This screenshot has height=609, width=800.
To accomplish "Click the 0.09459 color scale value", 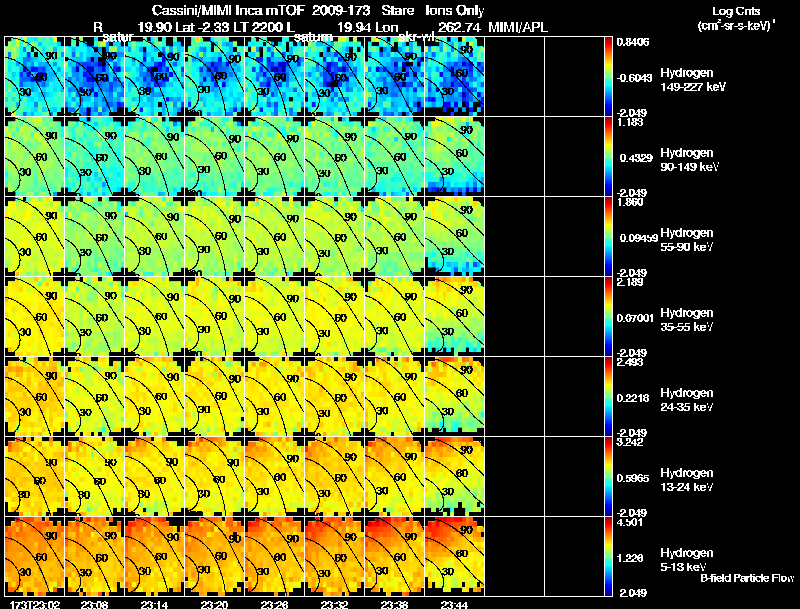I will (638, 238).
